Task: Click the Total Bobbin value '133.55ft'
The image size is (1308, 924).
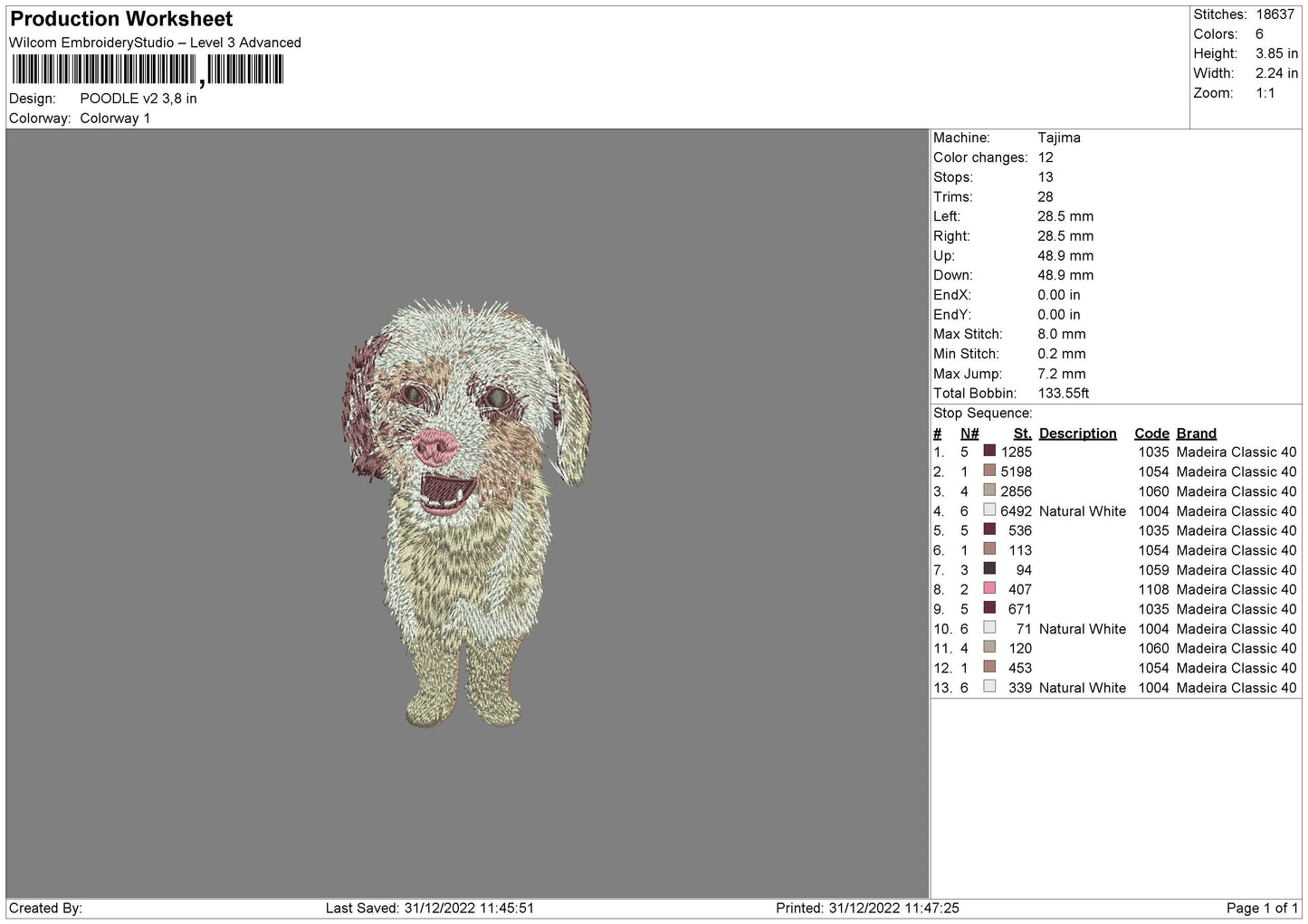Action: coord(1064,394)
